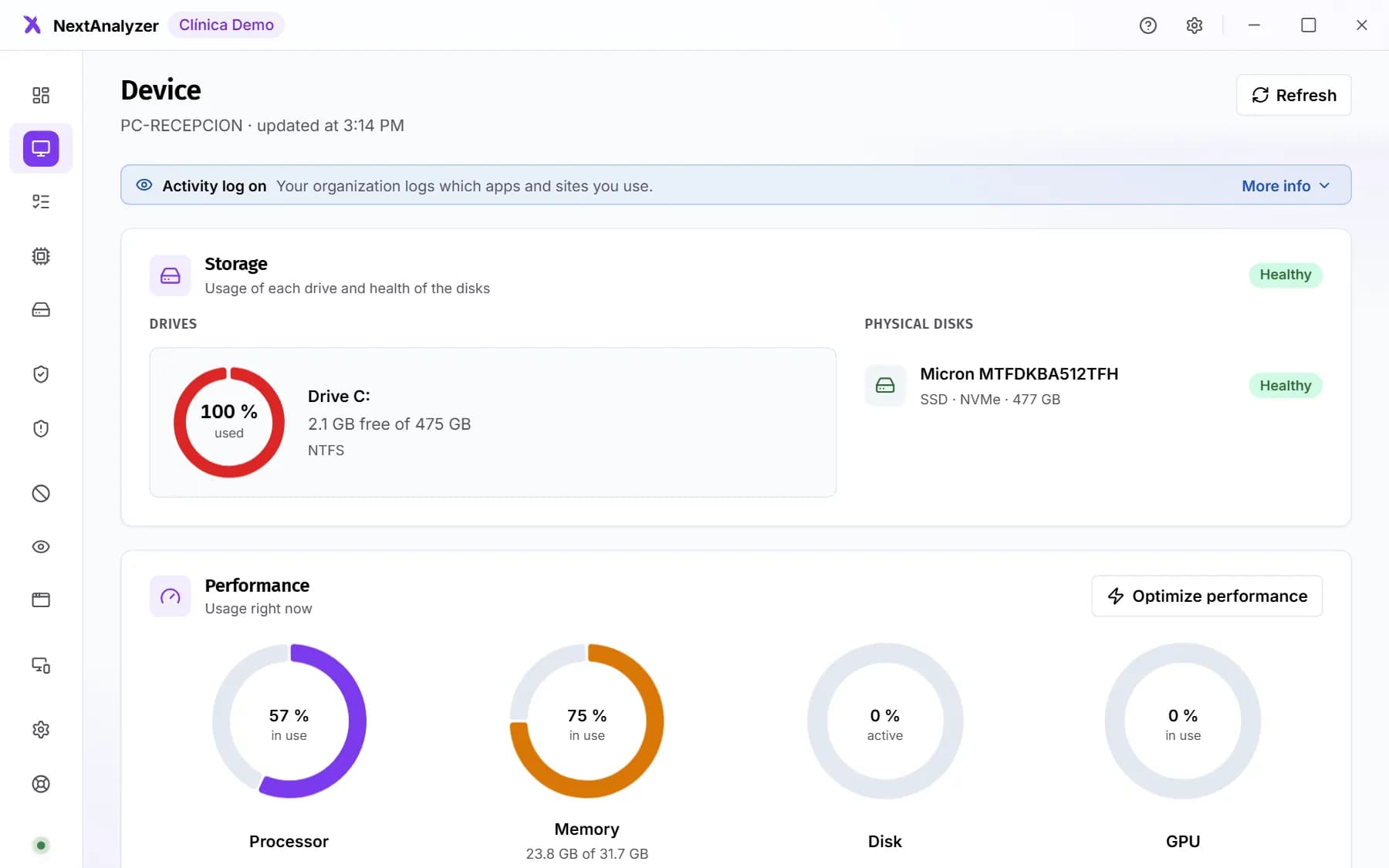Maximize the NextAnalyzer window
Image resolution: width=1389 pixels, height=868 pixels.
(1308, 25)
